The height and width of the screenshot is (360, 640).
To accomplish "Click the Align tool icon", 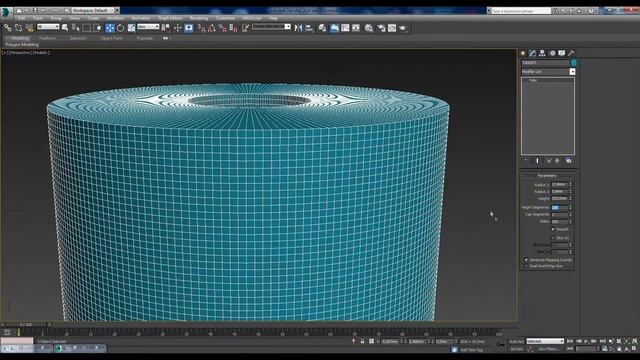I will 309,28.
